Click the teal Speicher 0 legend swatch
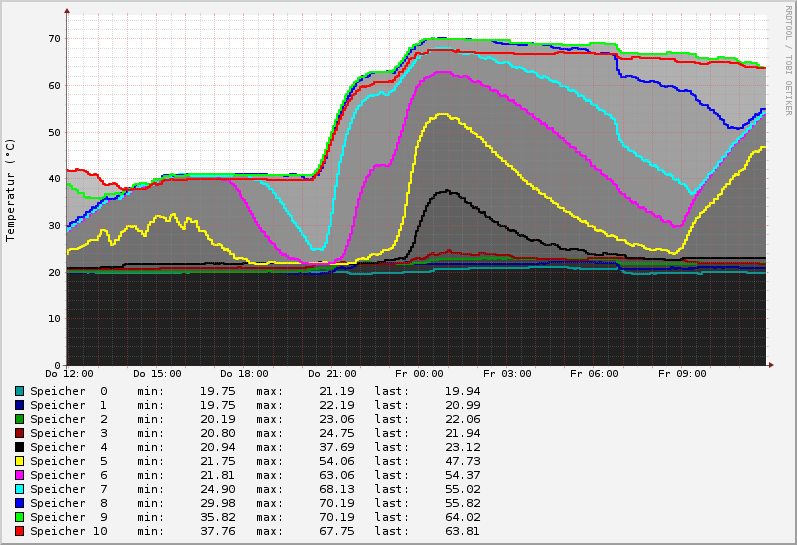Screen dimensions: 797x545 tap(19, 391)
